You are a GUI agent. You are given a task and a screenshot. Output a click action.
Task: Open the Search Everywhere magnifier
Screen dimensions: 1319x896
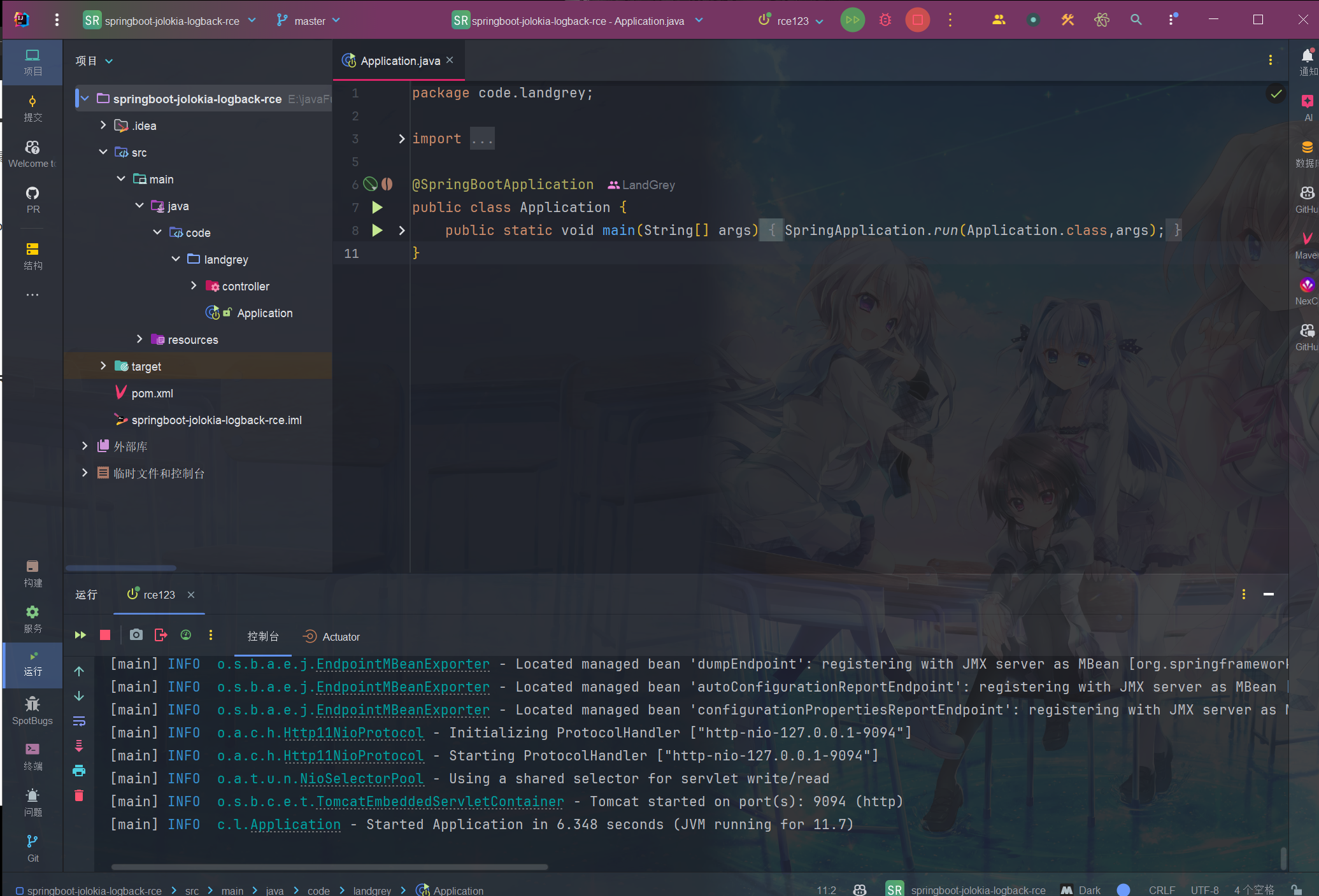1136,20
